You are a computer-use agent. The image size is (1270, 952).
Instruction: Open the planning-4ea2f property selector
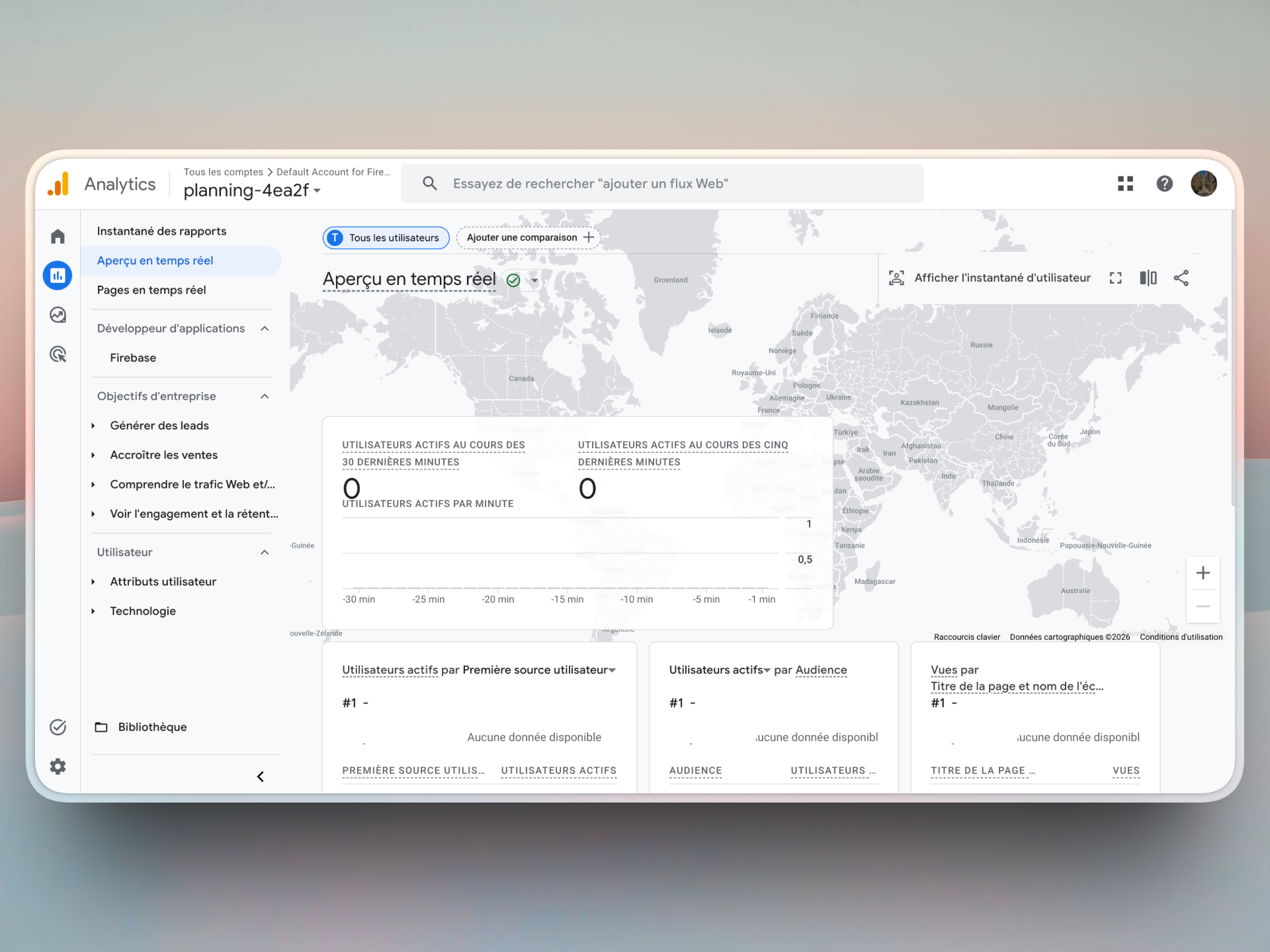[x=252, y=190]
